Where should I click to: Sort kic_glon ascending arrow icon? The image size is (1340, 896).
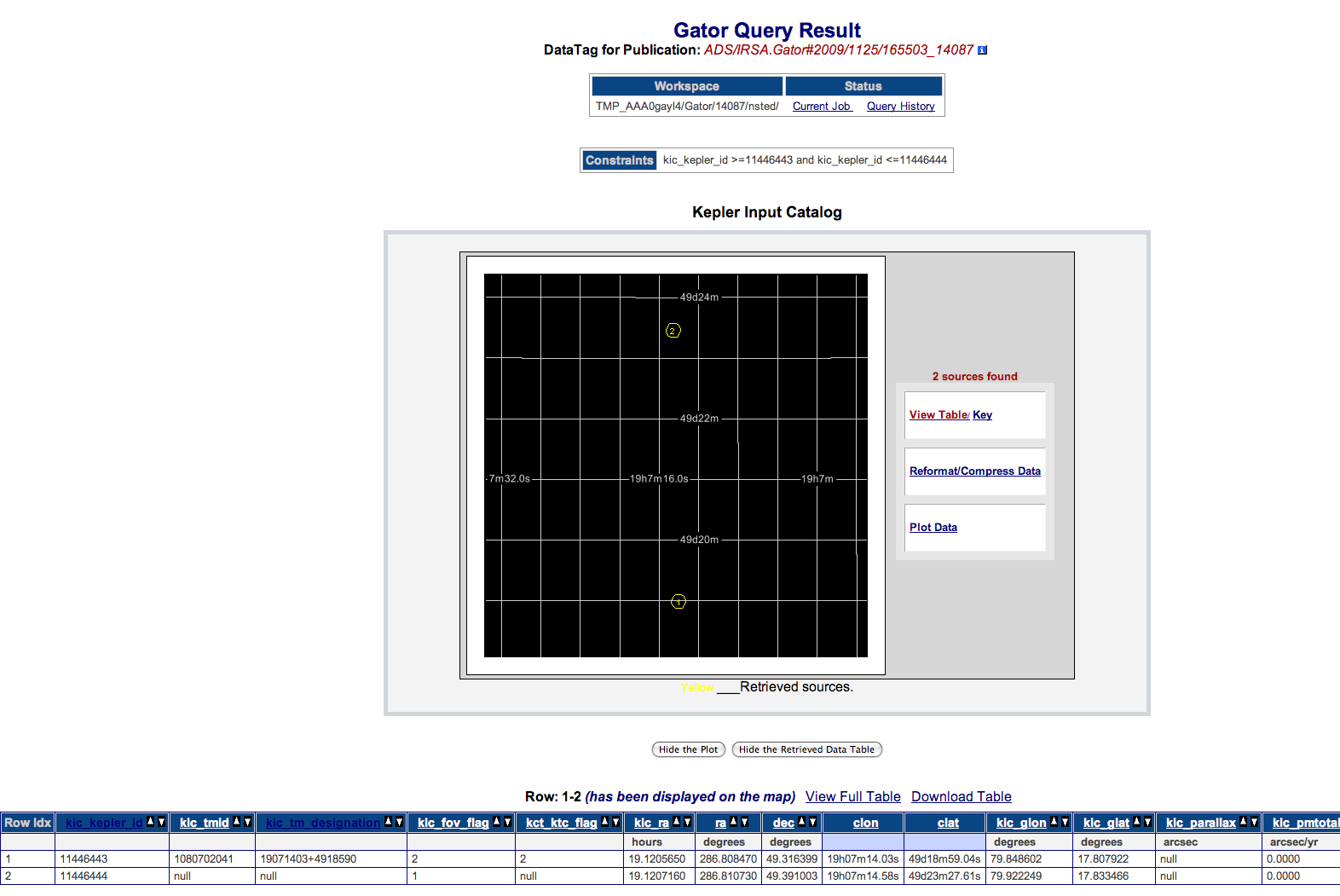[x=1054, y=822]
